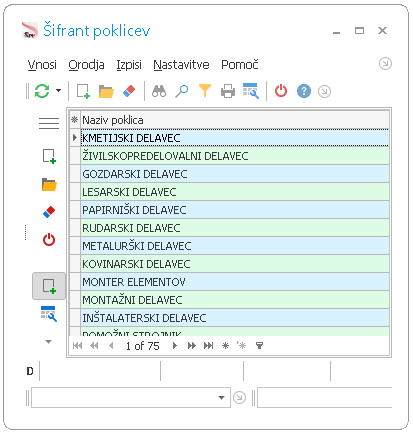The height and width of the screenshot is (436, 413).
Task: Click the printer icon in toolbar
Action: pyautogui.click(x=228, y=91)
